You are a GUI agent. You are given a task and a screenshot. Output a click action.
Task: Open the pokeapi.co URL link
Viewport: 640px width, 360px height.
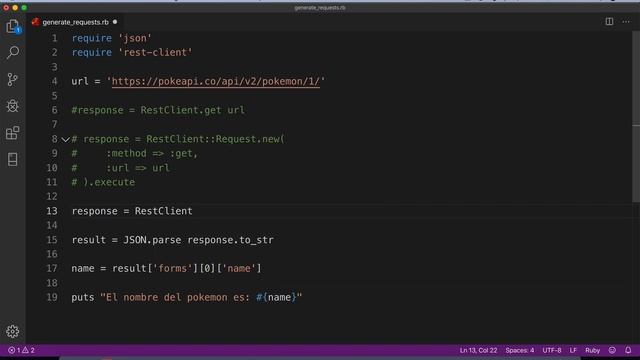tap(216, 81)
